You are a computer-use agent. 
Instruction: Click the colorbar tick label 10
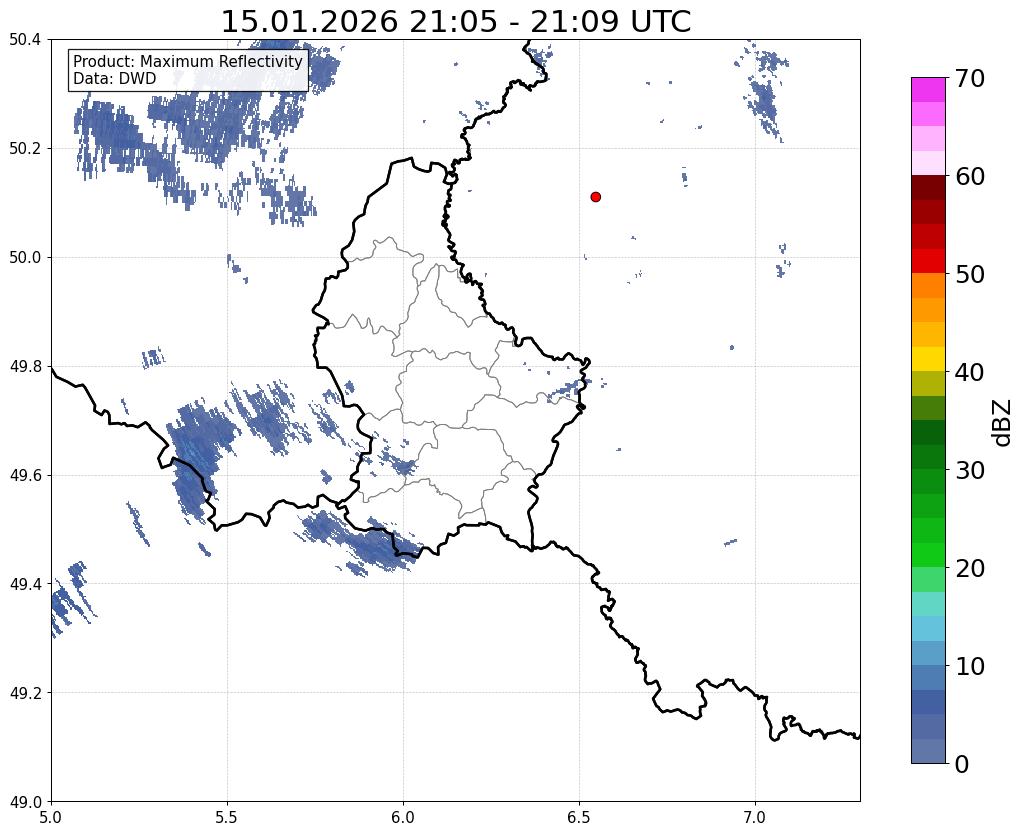969,666
